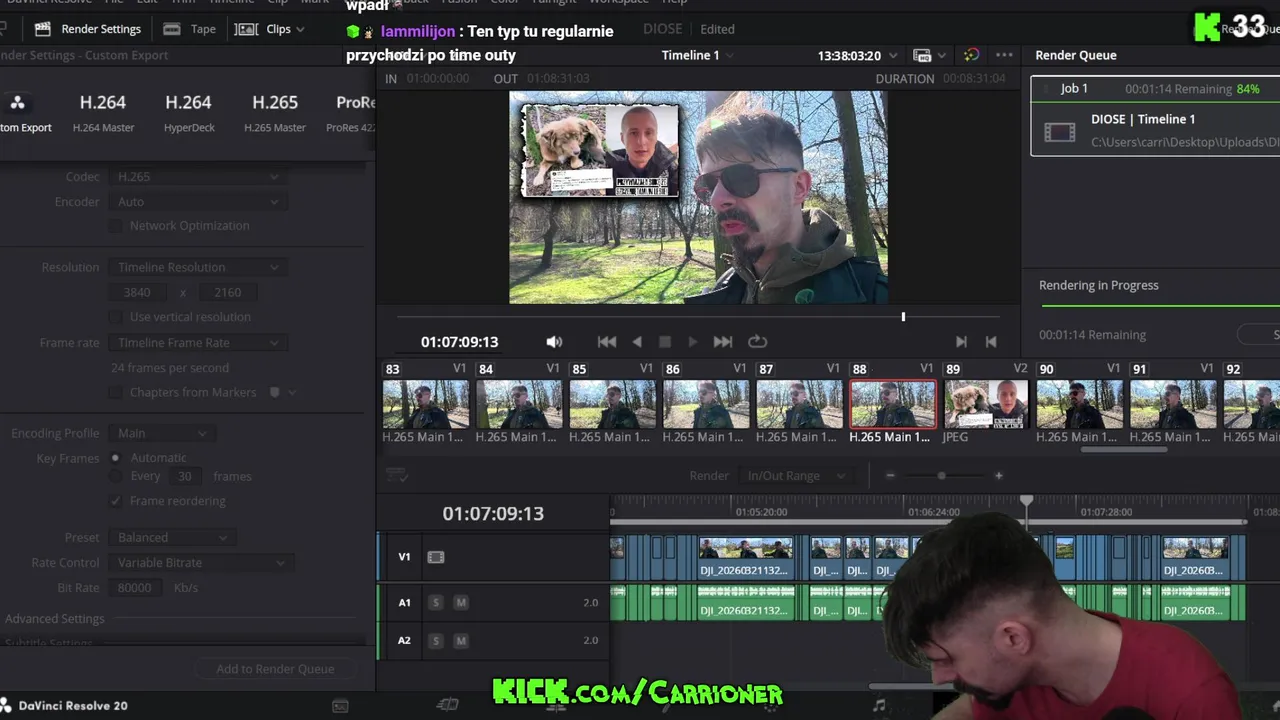The image size is (1280, 720).
Task: Open the Encoding Profile Main dropdown
Action: [x=161, y=433]
